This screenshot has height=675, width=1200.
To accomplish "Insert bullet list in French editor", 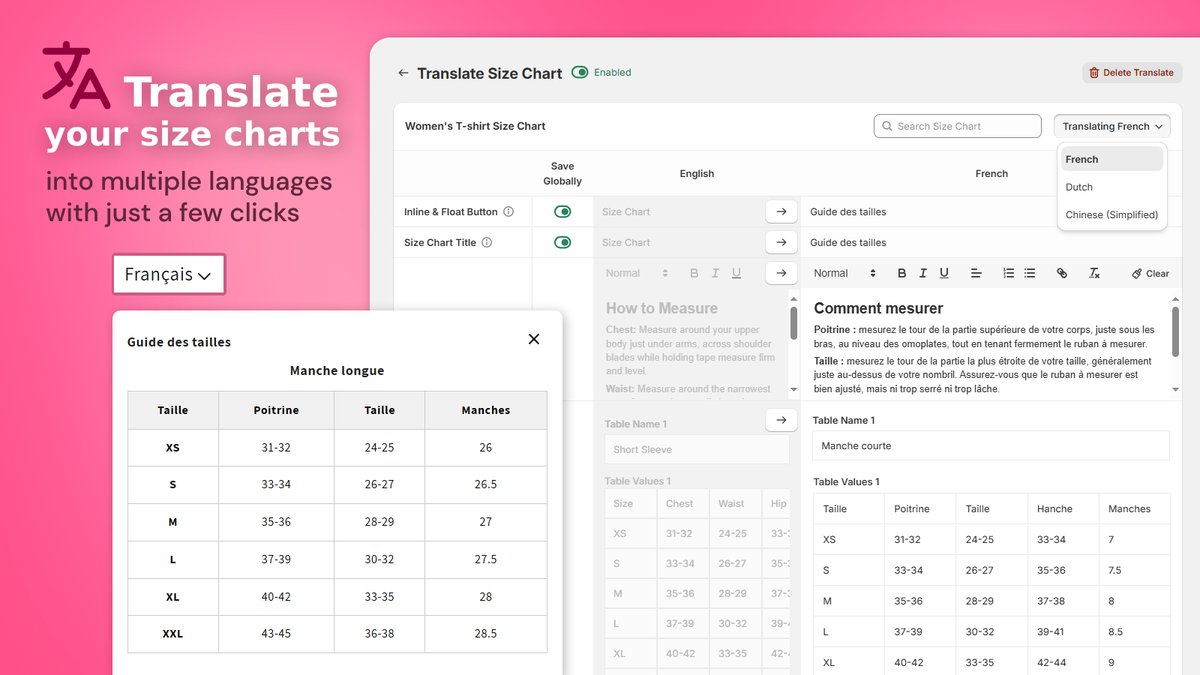I will [1030, 273].
